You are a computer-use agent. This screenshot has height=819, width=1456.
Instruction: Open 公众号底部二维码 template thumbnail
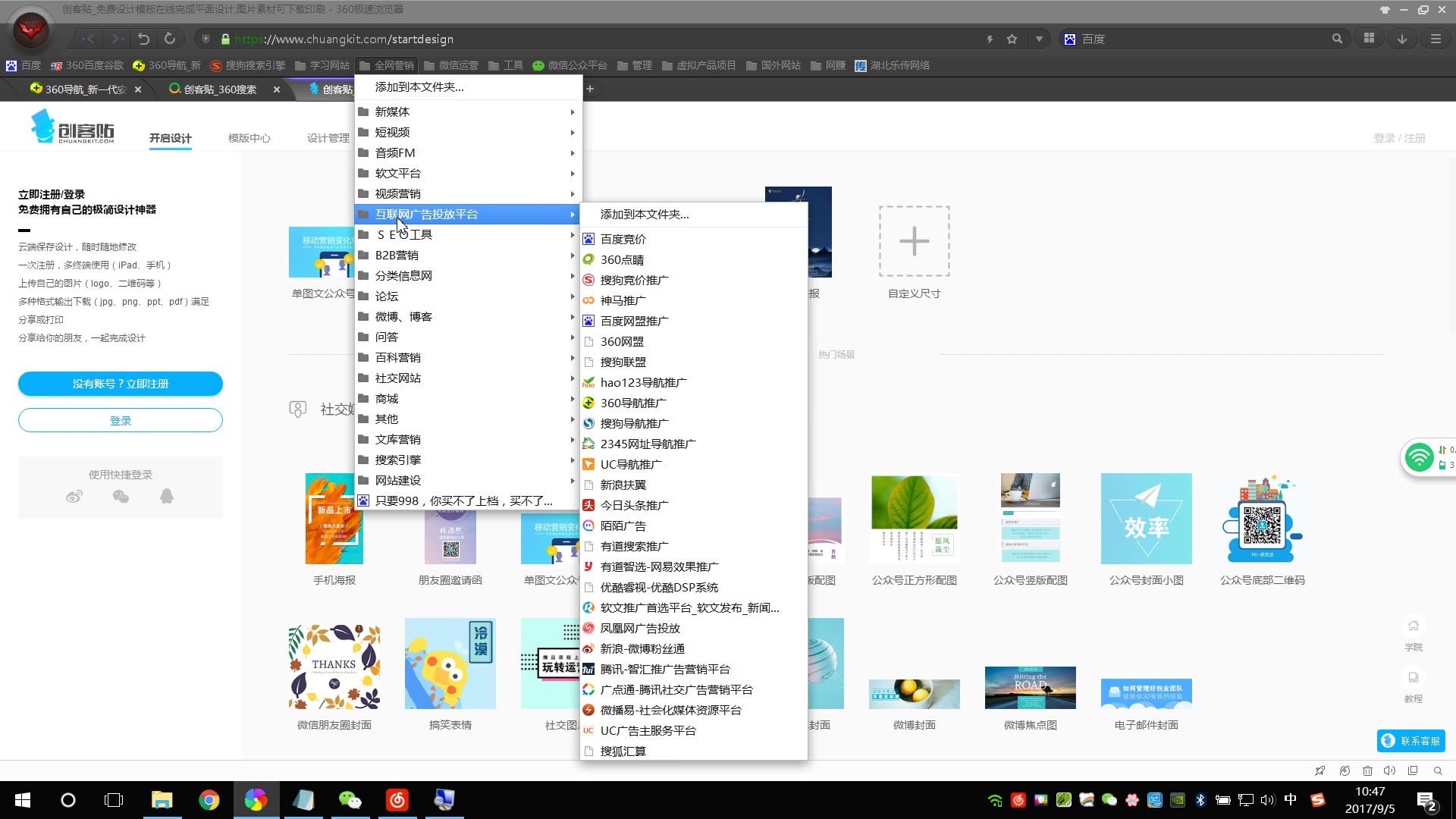[x=1263, y=519]
